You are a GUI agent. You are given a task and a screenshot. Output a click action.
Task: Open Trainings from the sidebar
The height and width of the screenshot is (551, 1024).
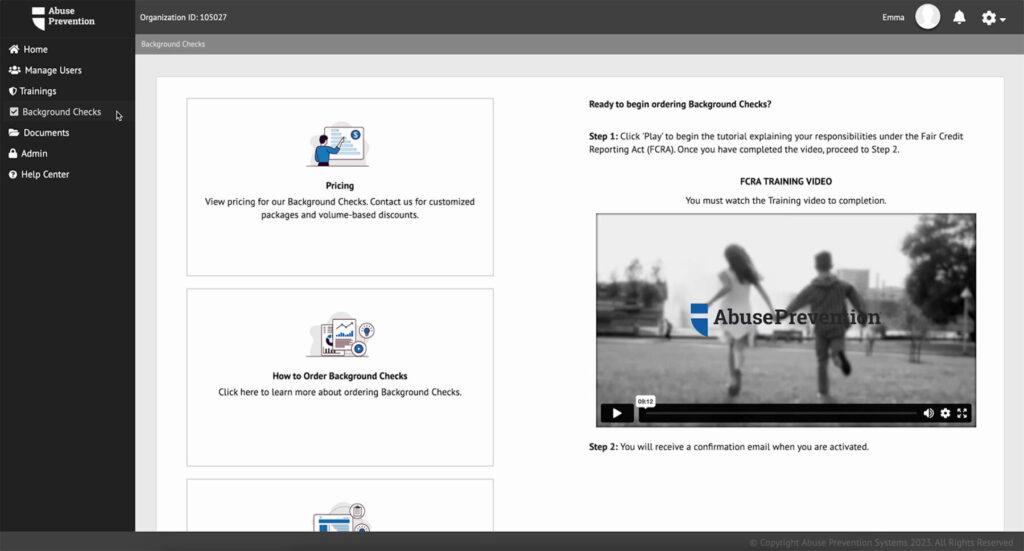tap(38, 91)
